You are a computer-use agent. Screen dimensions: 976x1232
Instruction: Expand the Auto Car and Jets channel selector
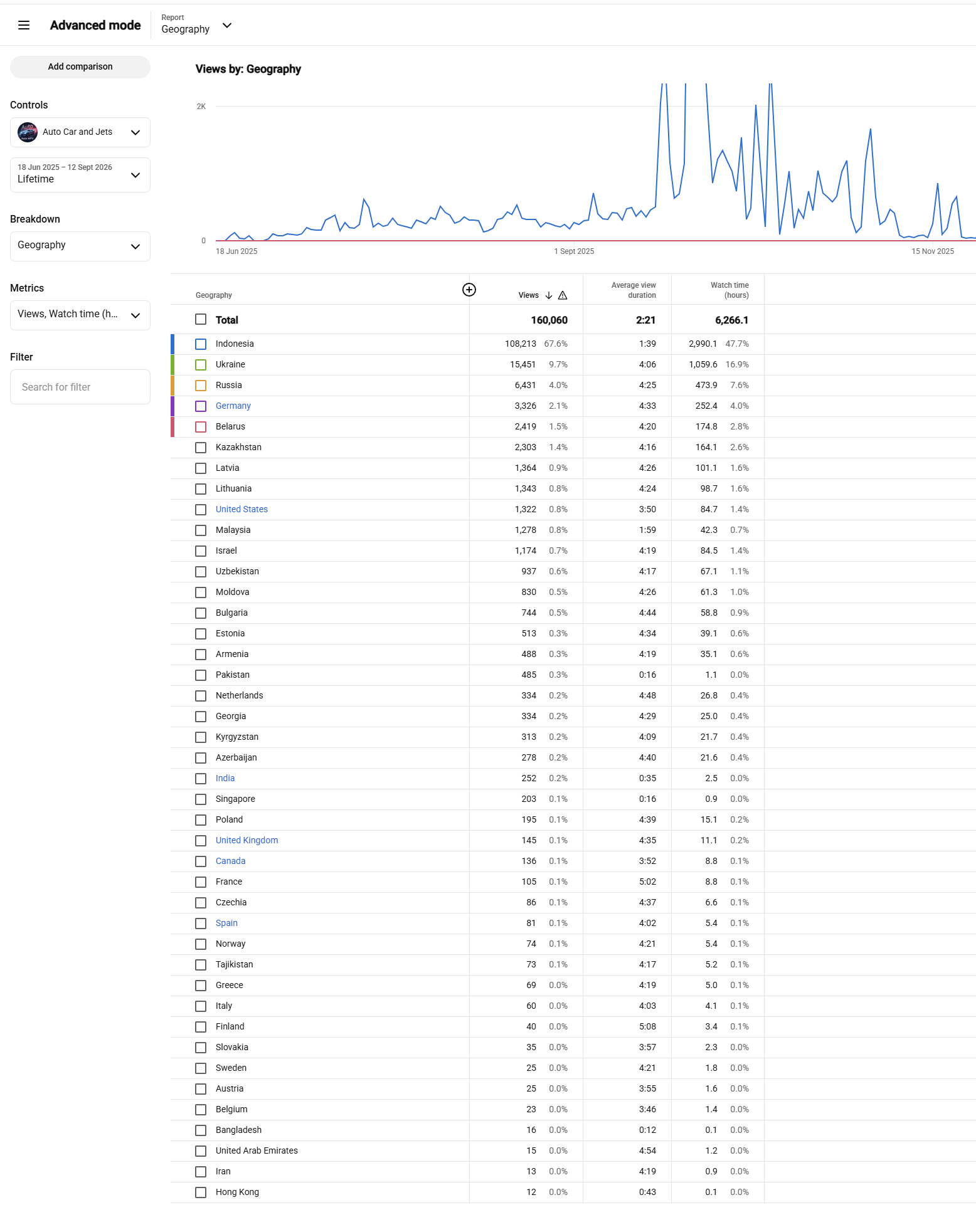pos(80,132)
